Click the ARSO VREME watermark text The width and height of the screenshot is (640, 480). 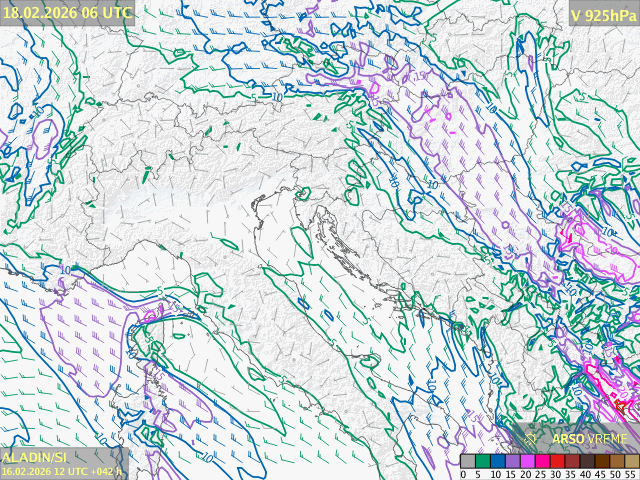[x=590, y=438]
